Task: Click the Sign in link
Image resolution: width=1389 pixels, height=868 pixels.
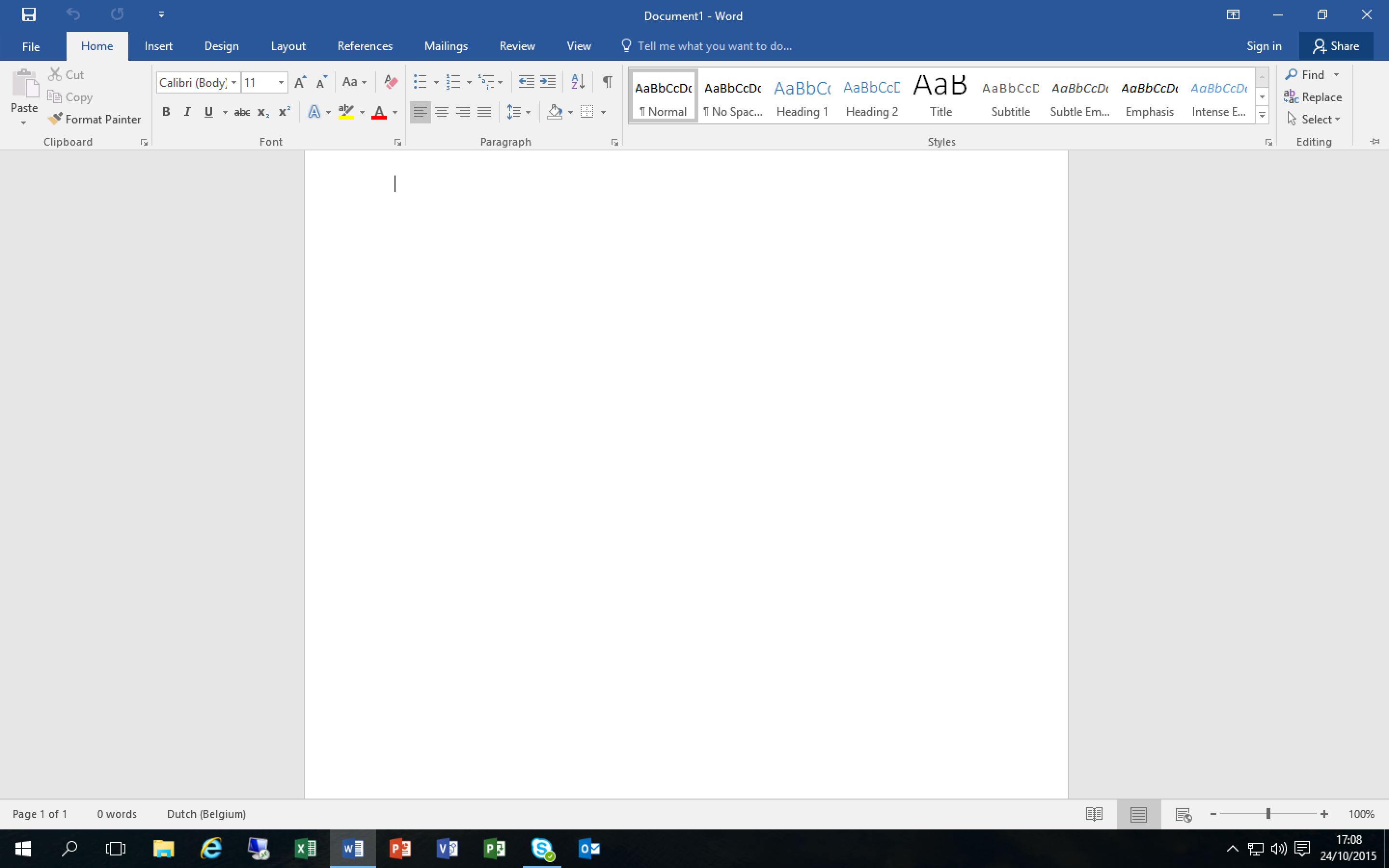Action: pos(1264,46)
